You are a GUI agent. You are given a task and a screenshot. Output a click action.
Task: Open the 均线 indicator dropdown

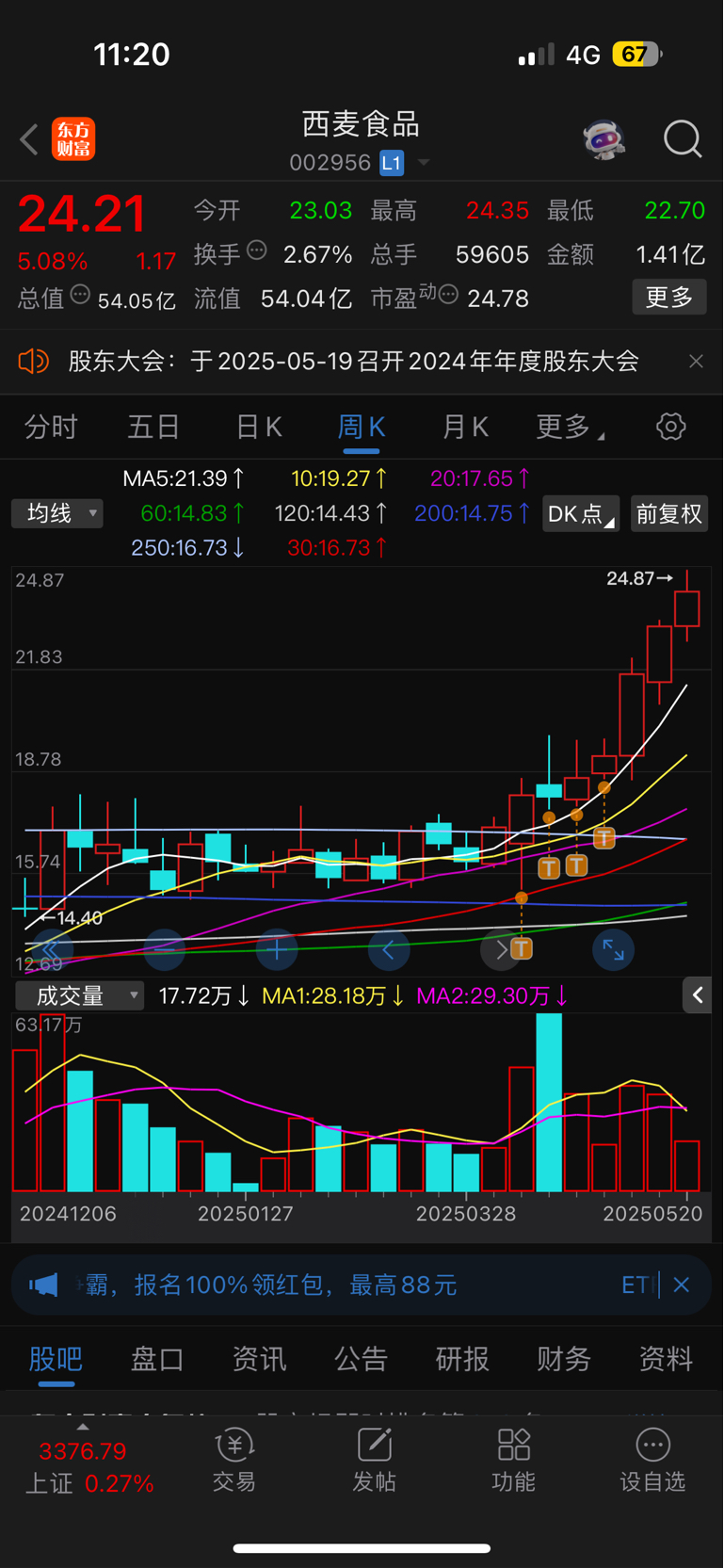coord(57,513)
